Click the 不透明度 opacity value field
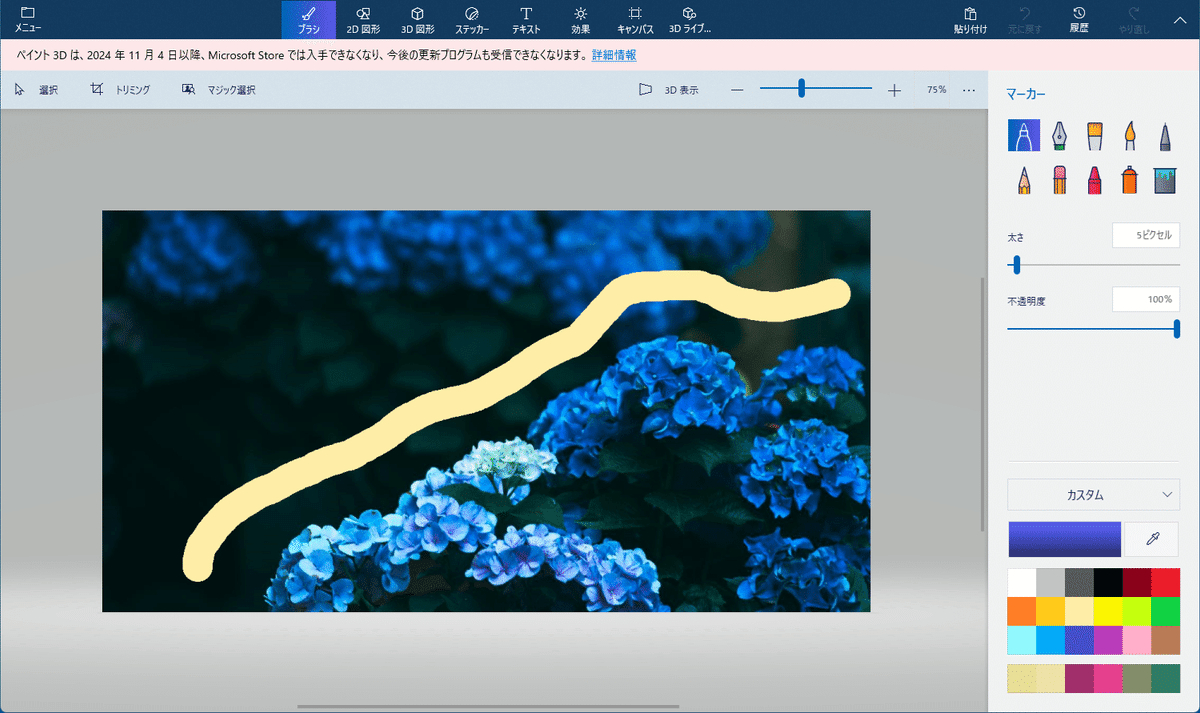This screenshot has height=713, width=1200. click(1146, 299)
